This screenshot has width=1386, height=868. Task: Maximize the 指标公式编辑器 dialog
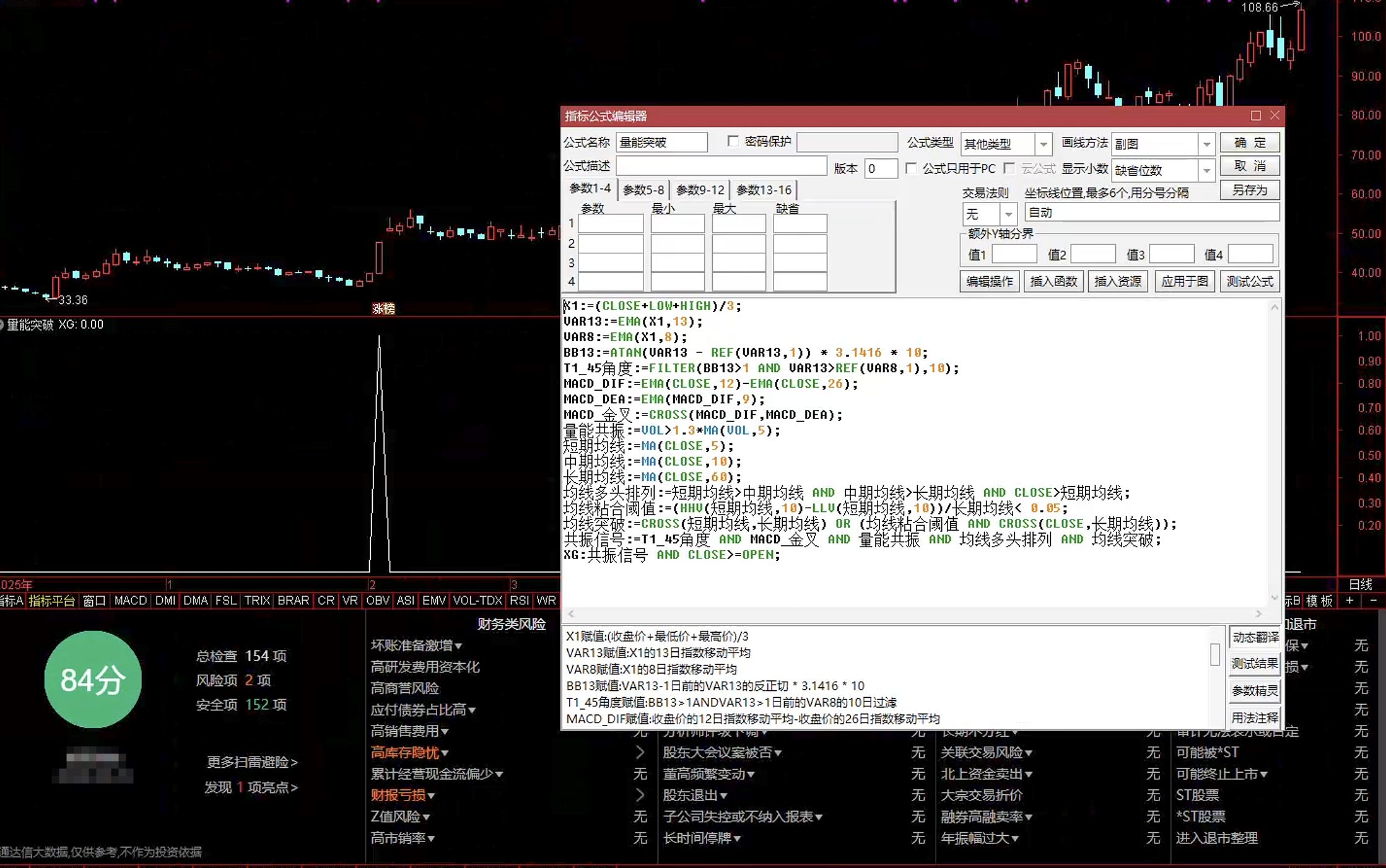coord(1255,116)
